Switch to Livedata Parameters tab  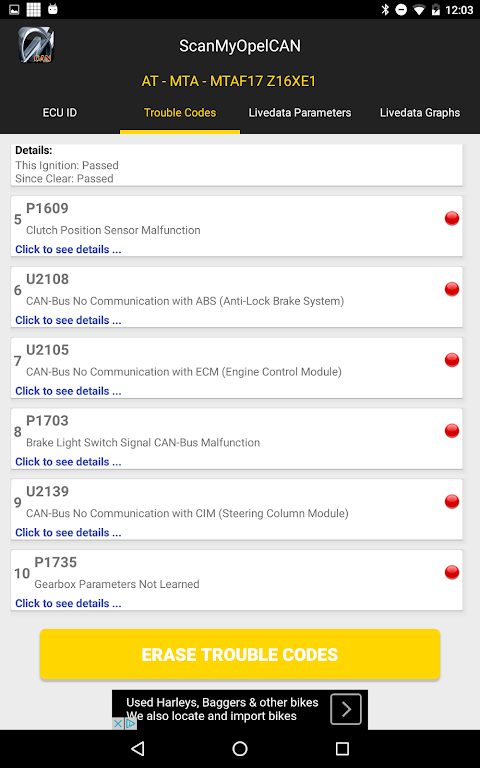(x=300, y=113)
